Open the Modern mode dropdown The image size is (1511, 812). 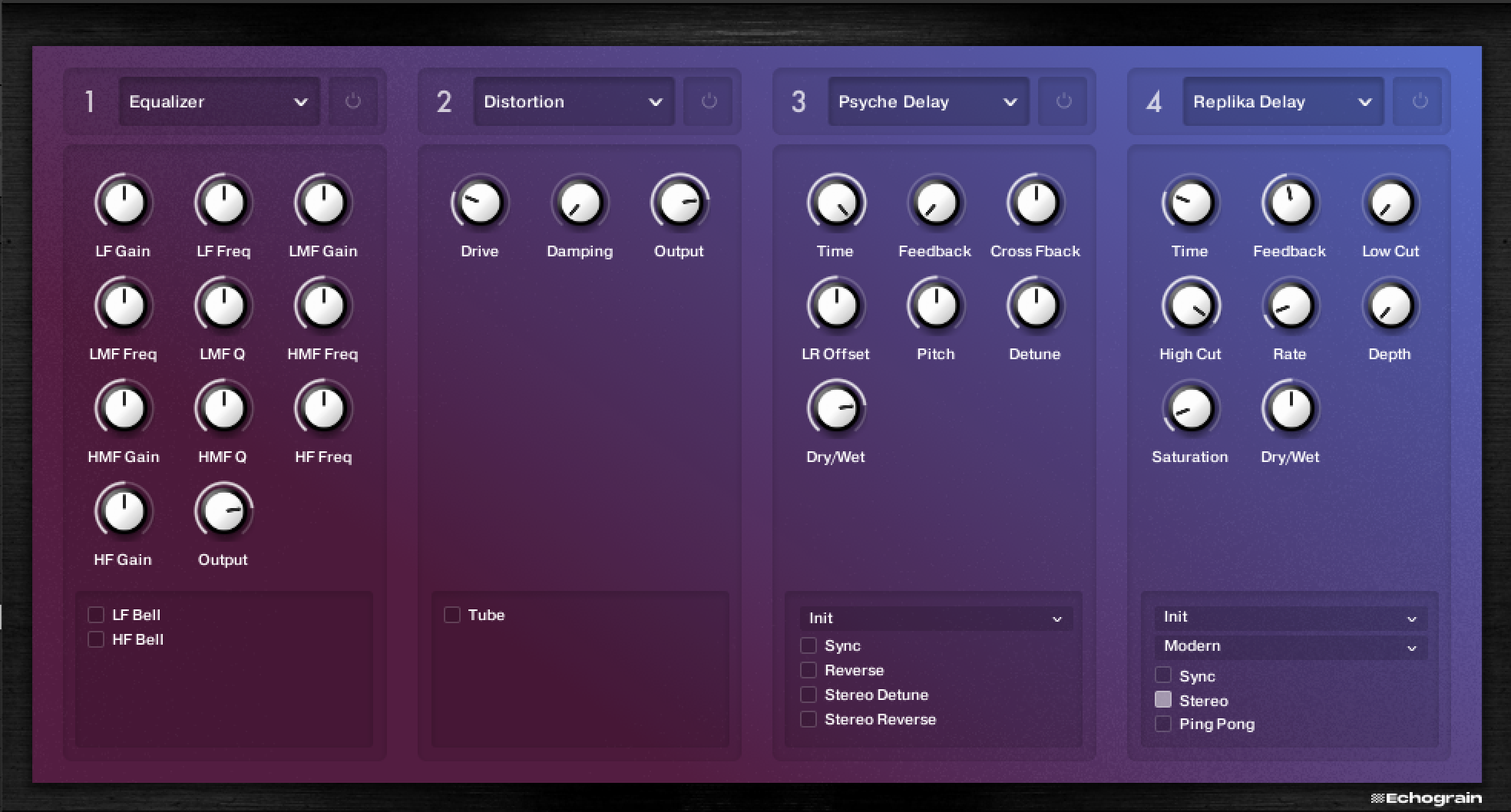(1291, 646)
